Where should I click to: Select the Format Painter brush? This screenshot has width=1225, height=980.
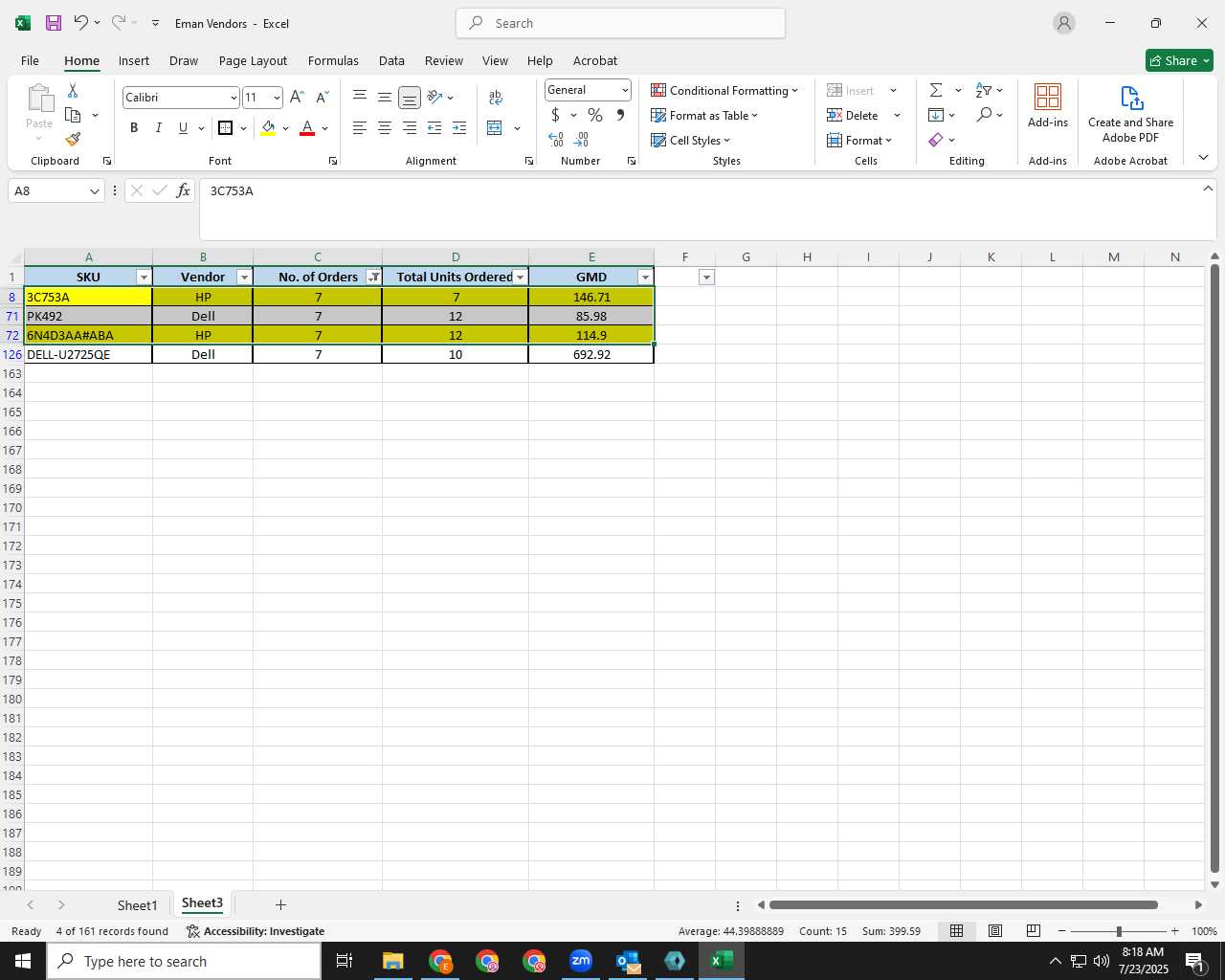point(73,139)
